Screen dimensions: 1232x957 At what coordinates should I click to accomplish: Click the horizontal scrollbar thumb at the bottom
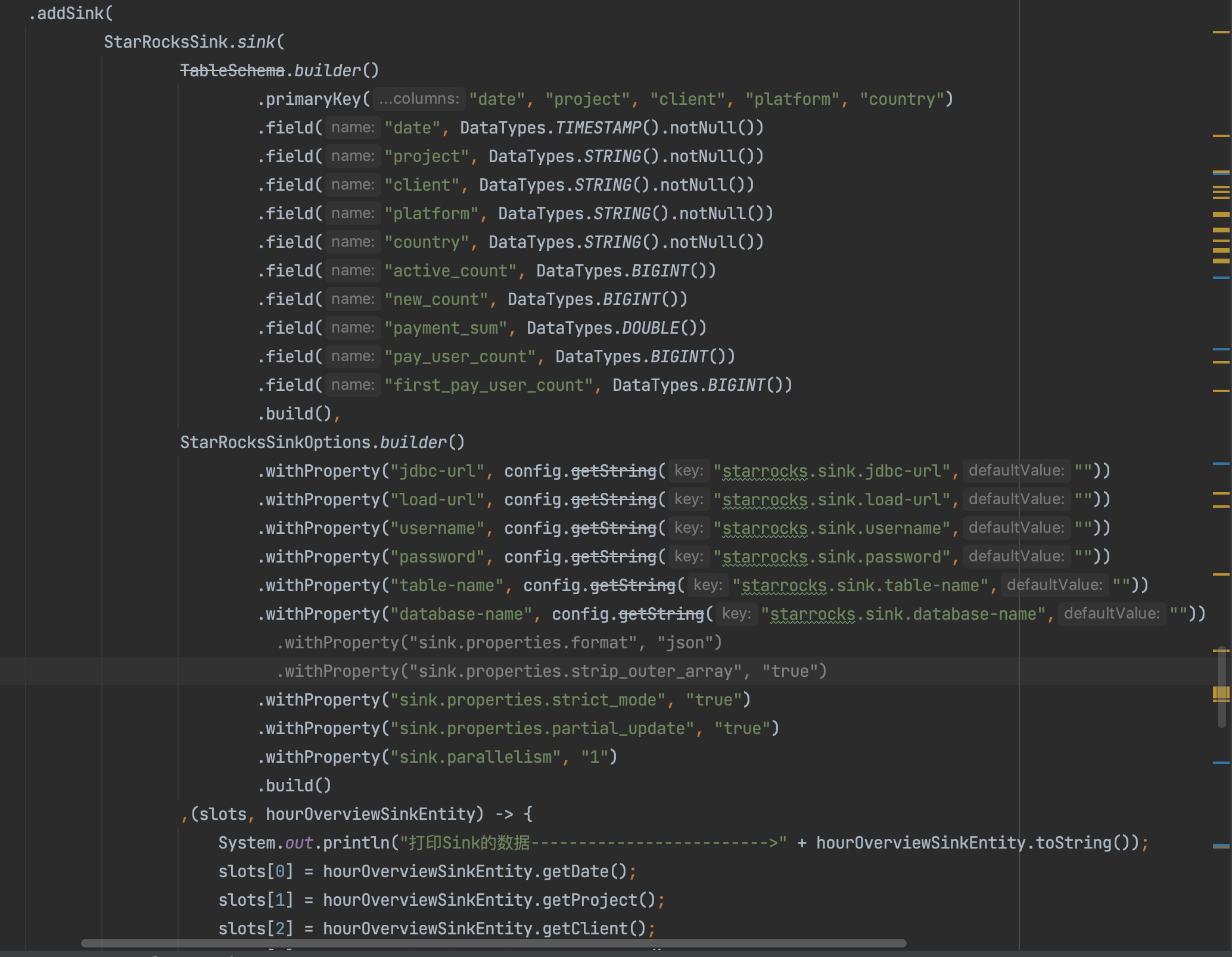click(493, 943)
